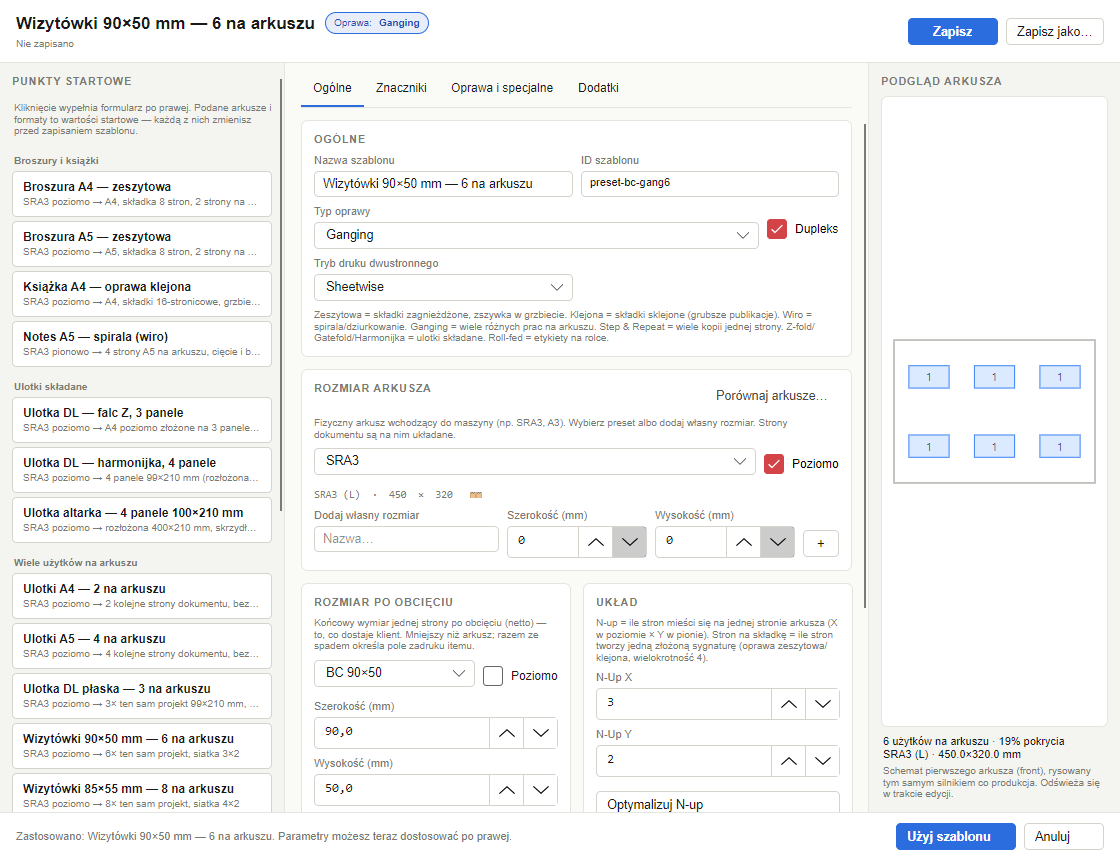Open the Typ oprawy Ganging dropdown
The height and width of the screenshot is (860, 1120).
(536, 235)
